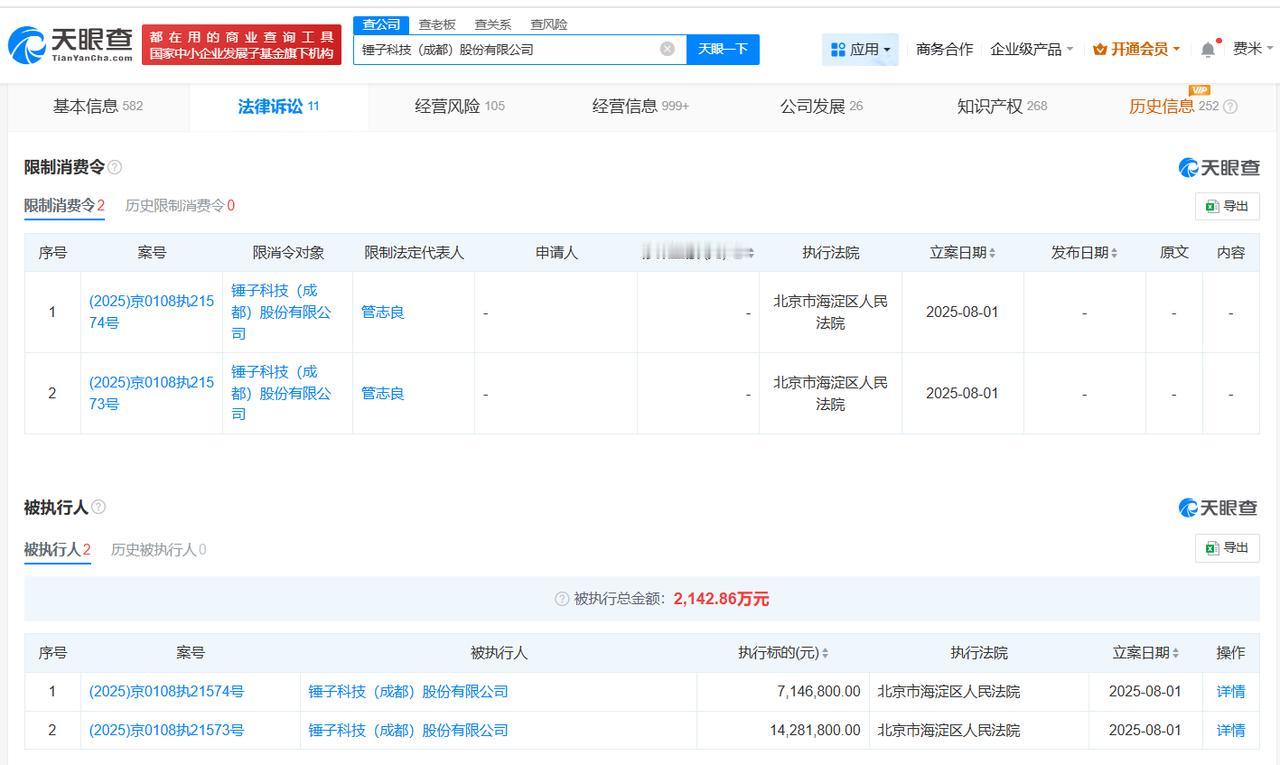The width and height of the screenshot is (1280, 765).
Task: Select 查公司 search tab
Action: [x=381, y=24]
